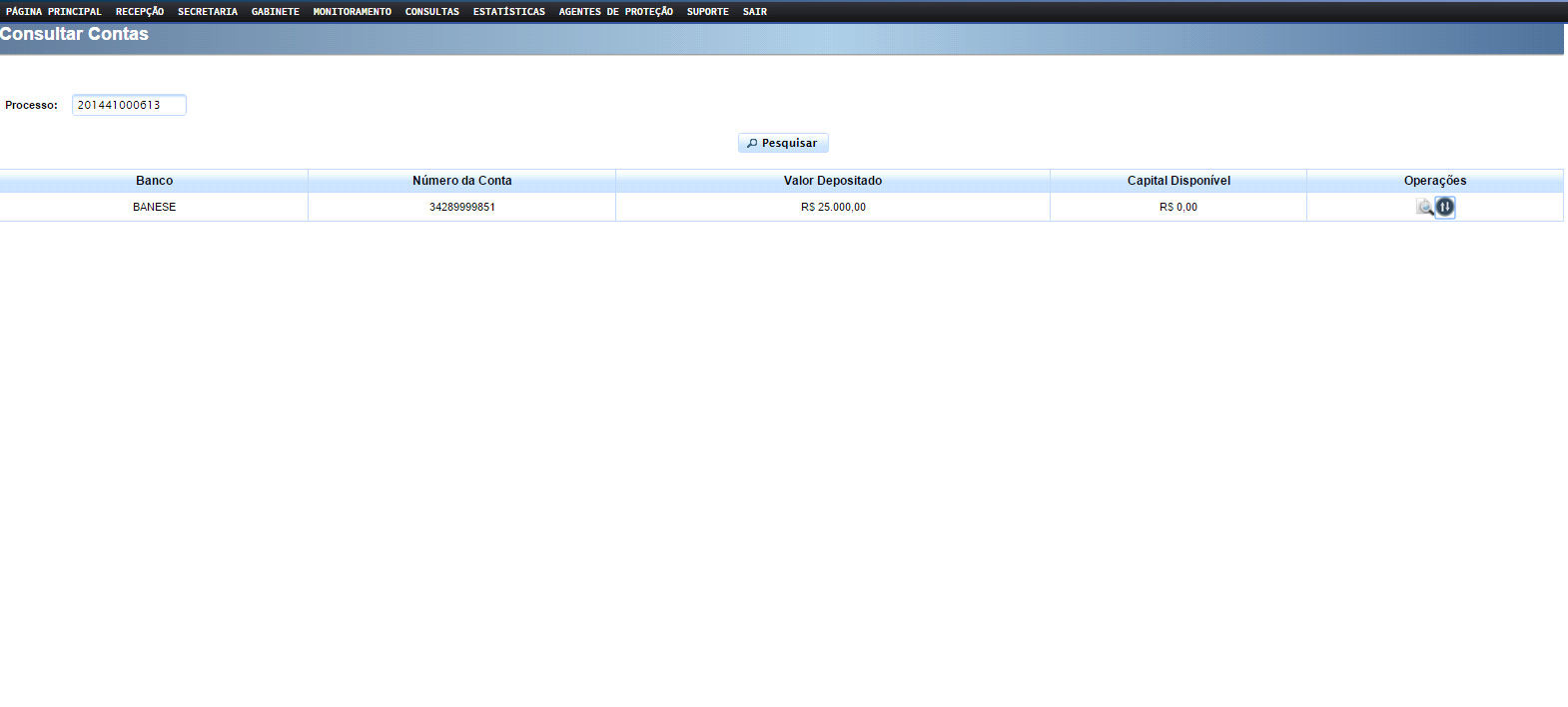Focus the Processo number input field
The image size is (1568, 707).
(129, 105)
